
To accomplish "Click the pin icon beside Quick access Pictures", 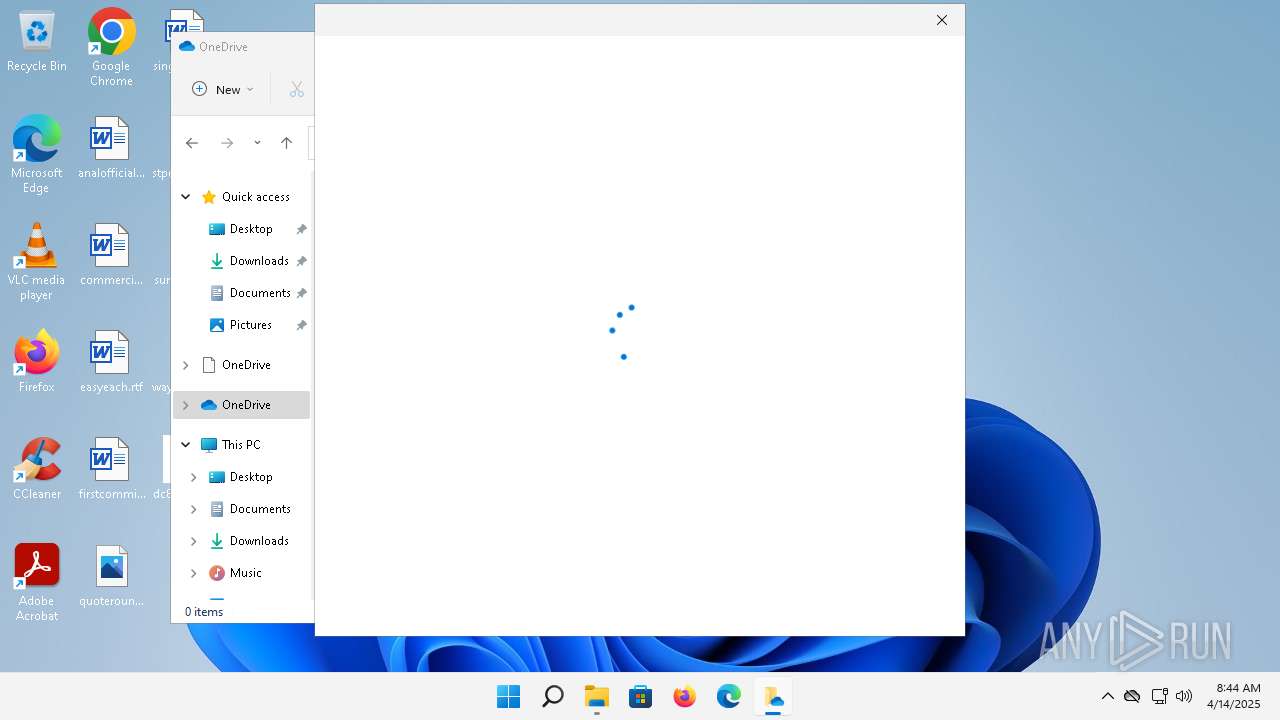I will click(301, 325).
